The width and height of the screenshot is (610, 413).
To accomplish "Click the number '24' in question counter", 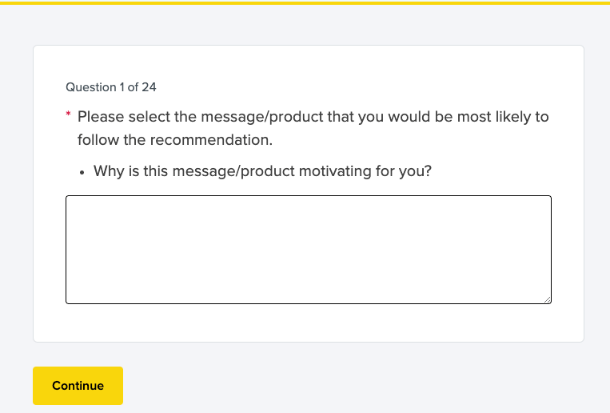I will [149, 87].
